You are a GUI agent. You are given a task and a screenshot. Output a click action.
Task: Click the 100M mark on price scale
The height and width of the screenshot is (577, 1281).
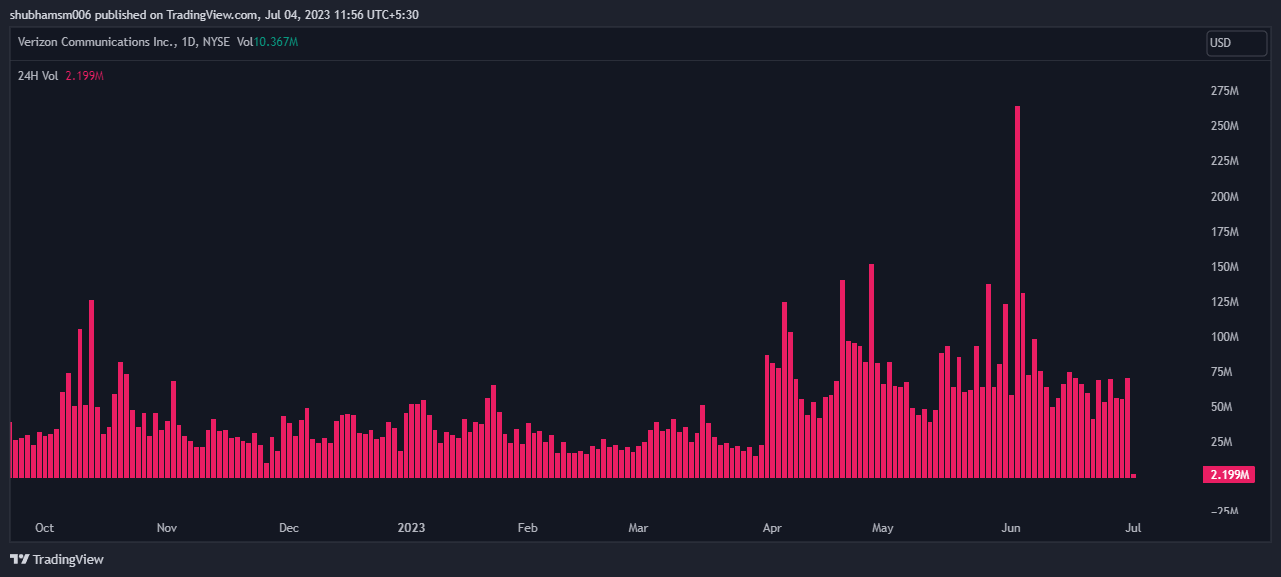[x=1225, y=337]
